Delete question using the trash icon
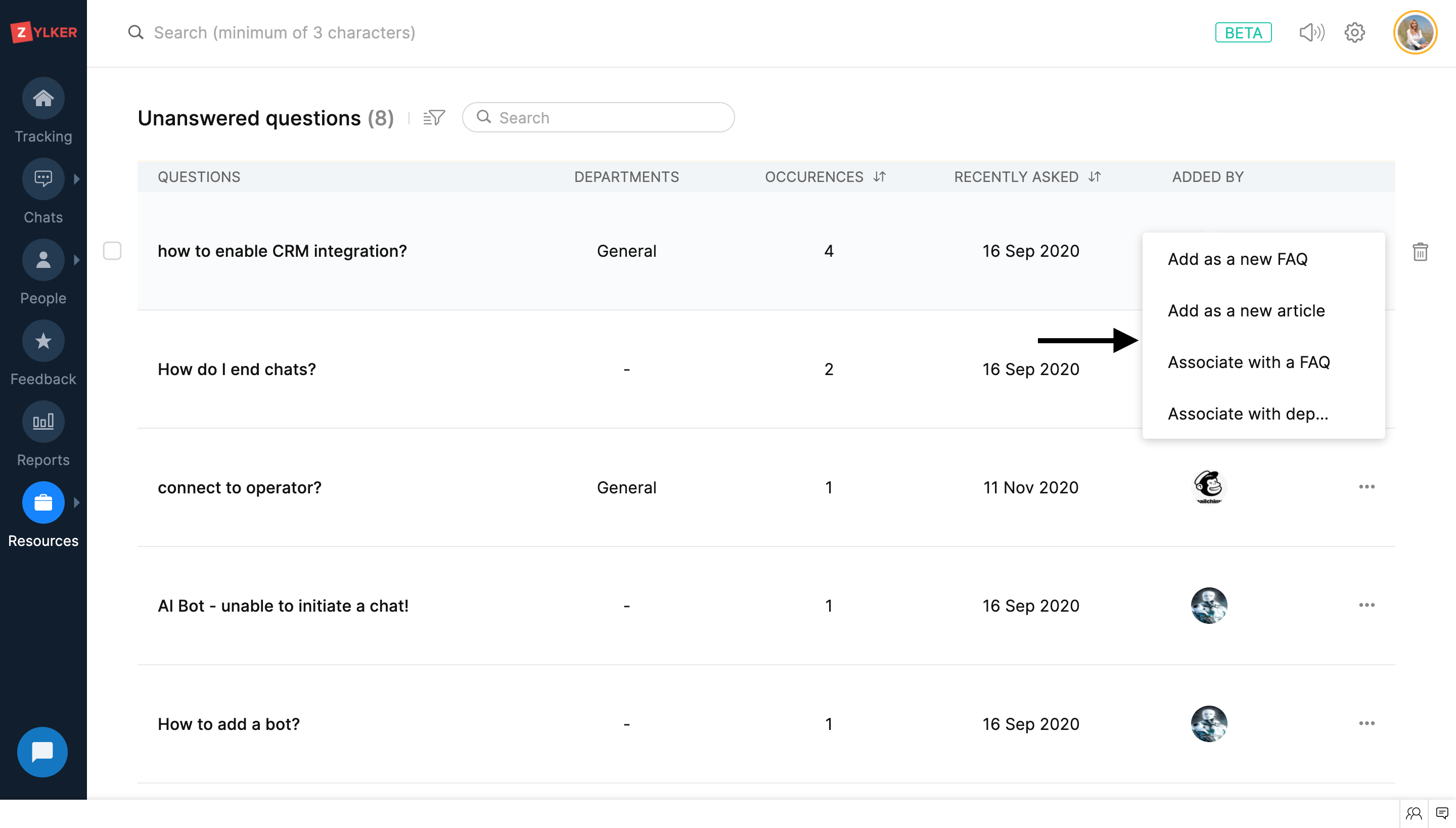1456x828 pixels. coord(1420,251)
